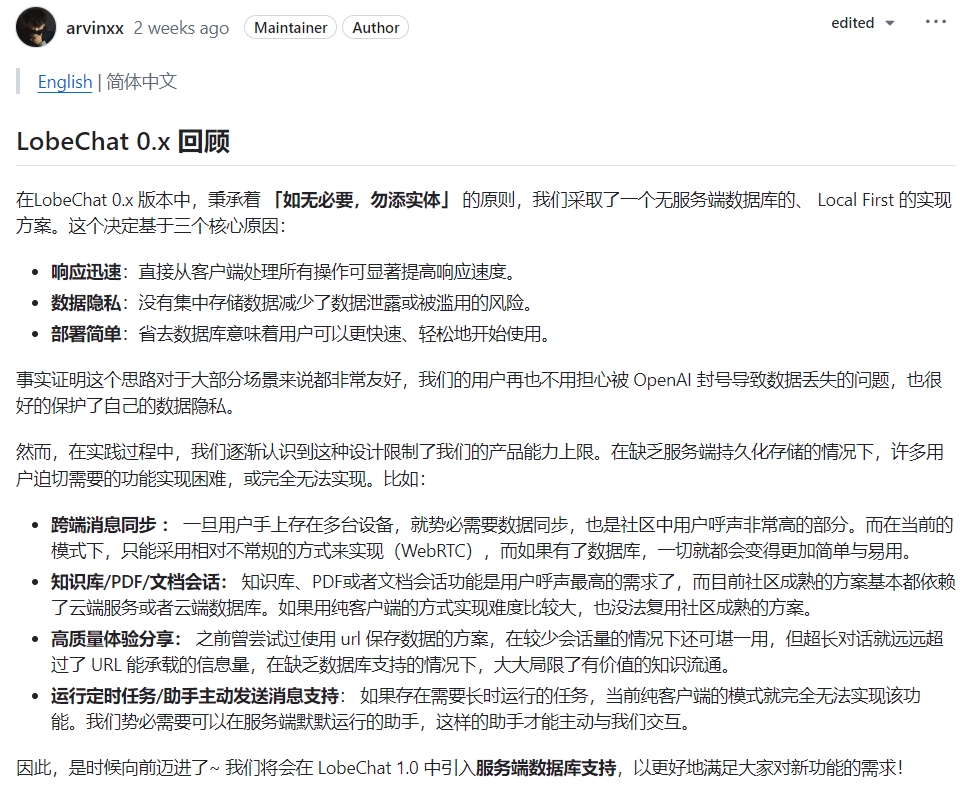Select the 数据隐私 bullet label
Viewport: 970px width, 789px height.
click(86, 303)
